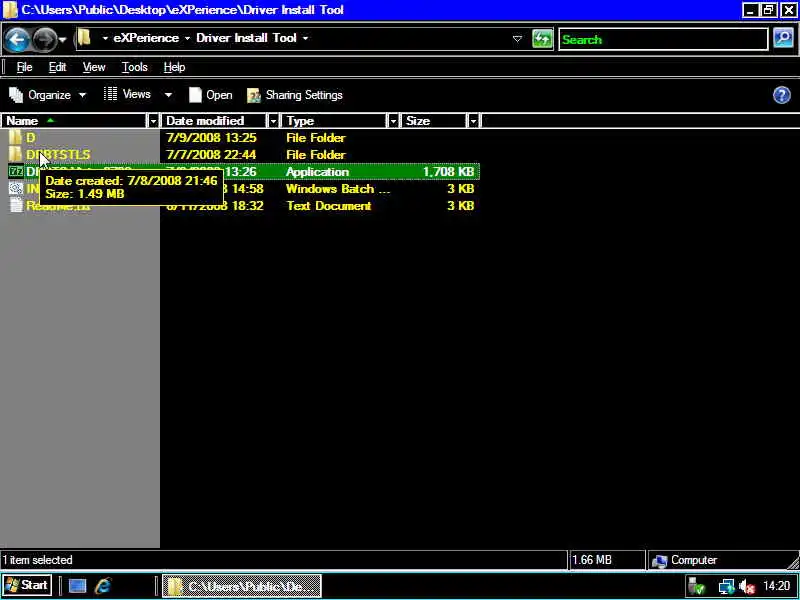Open the Name column filter dropdown
Image resolution: width=800 pixels, height=600 pixels.
153,121
